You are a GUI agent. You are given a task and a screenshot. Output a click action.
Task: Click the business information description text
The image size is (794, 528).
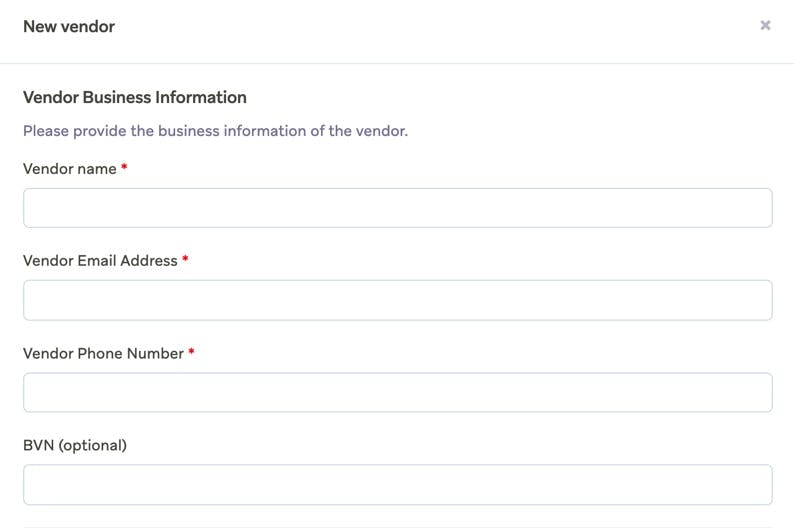point(215,131)
